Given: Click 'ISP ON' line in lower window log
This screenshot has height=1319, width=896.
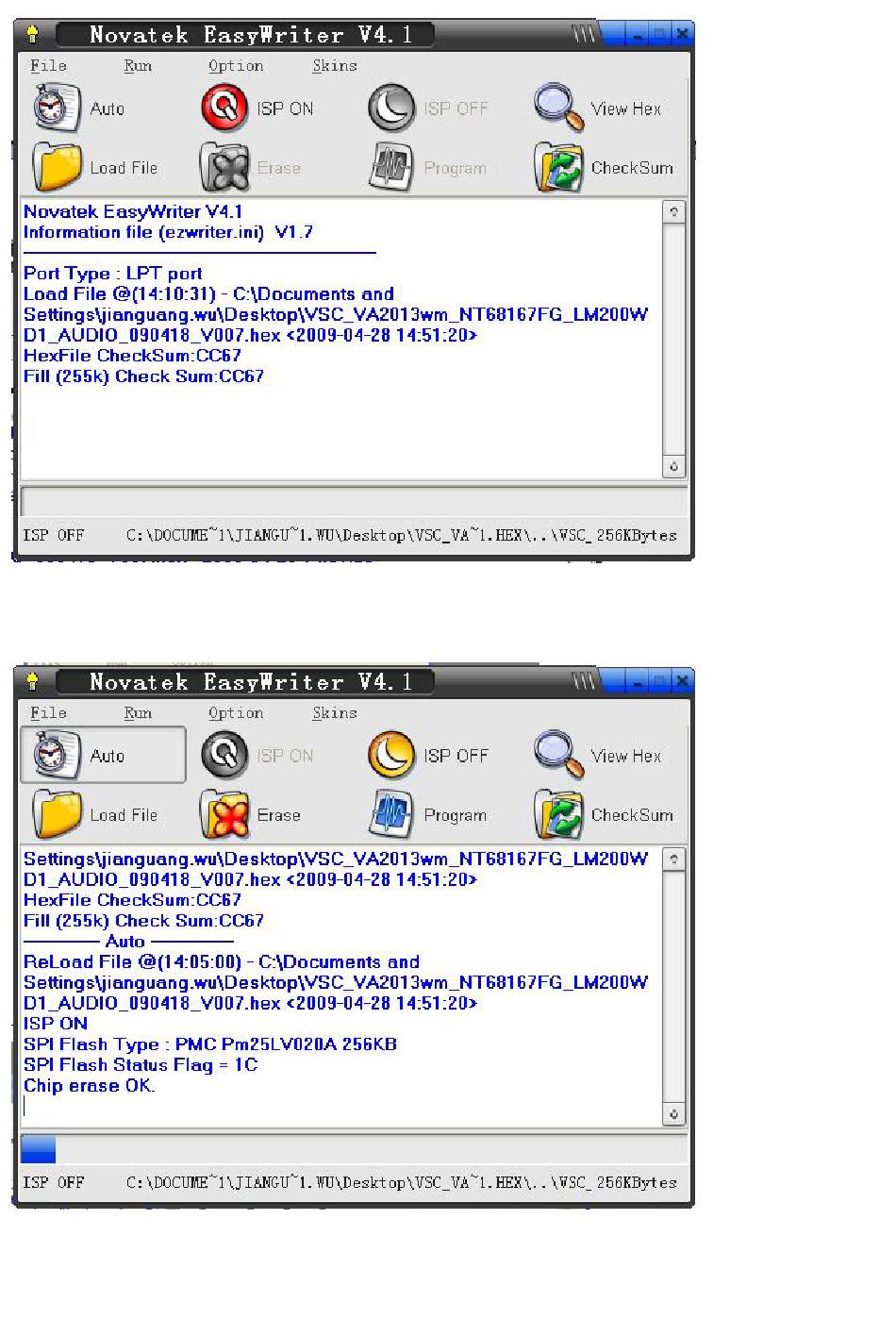Looking at the screenshot, I should pyautogui.click(x=56, y=1024).
